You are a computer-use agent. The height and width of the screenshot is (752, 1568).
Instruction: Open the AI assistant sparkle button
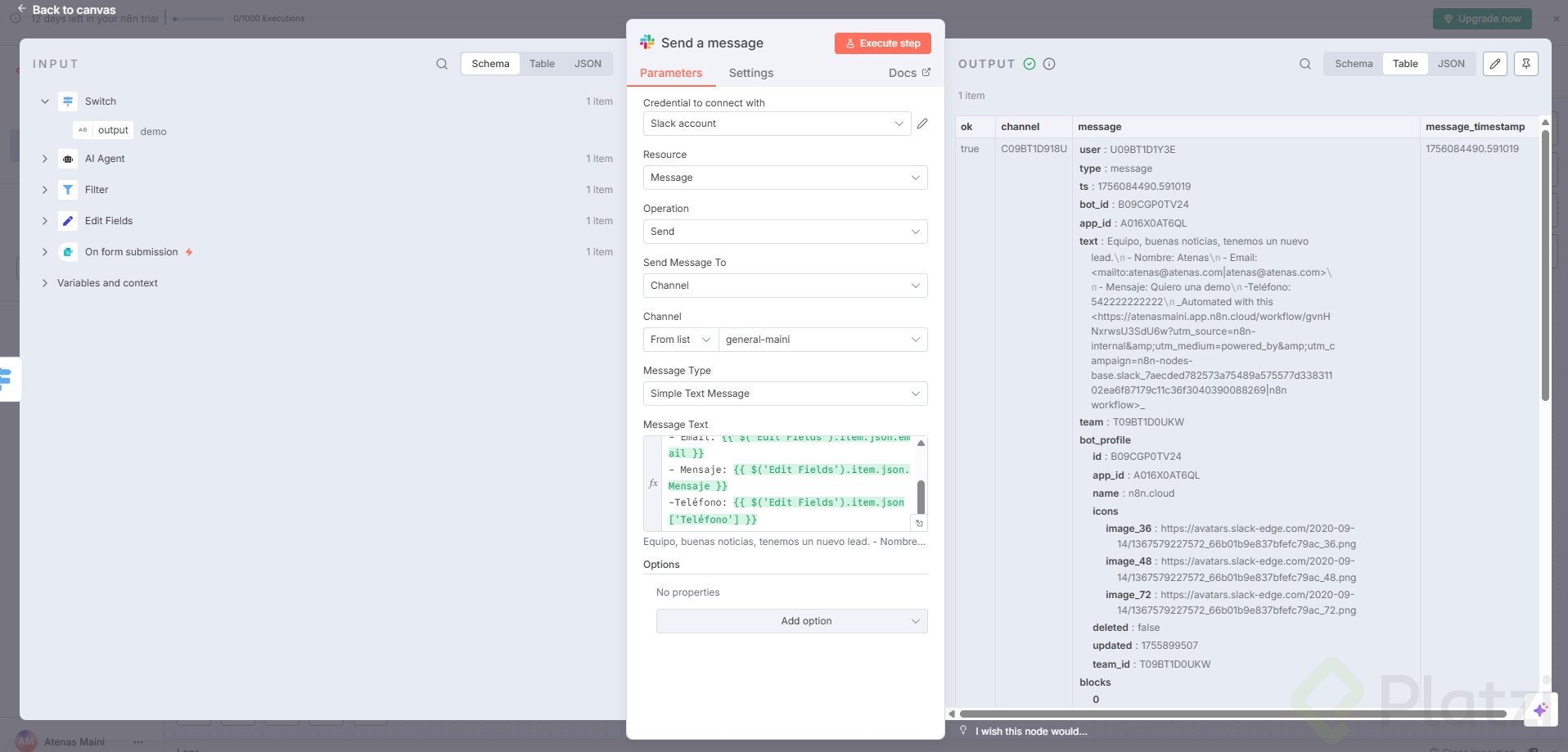1540,709
